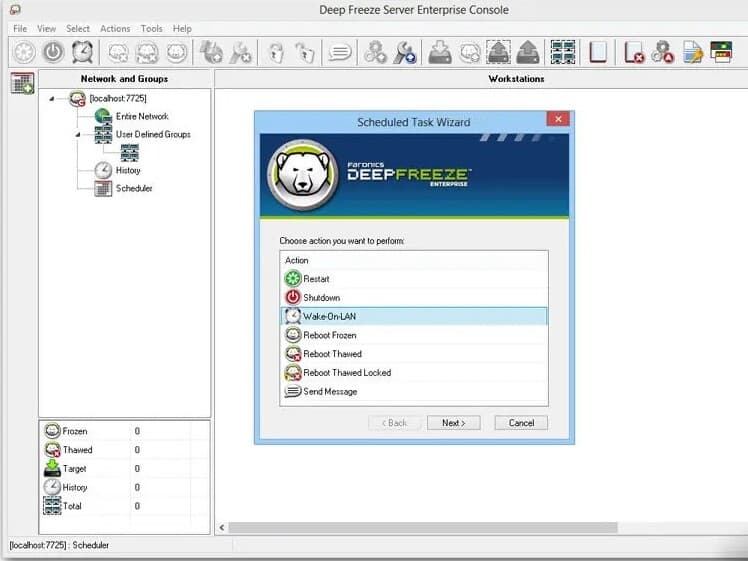Click the power Shutdown icon in the main toolbar

pyautogui.click(x=52, y=52)
